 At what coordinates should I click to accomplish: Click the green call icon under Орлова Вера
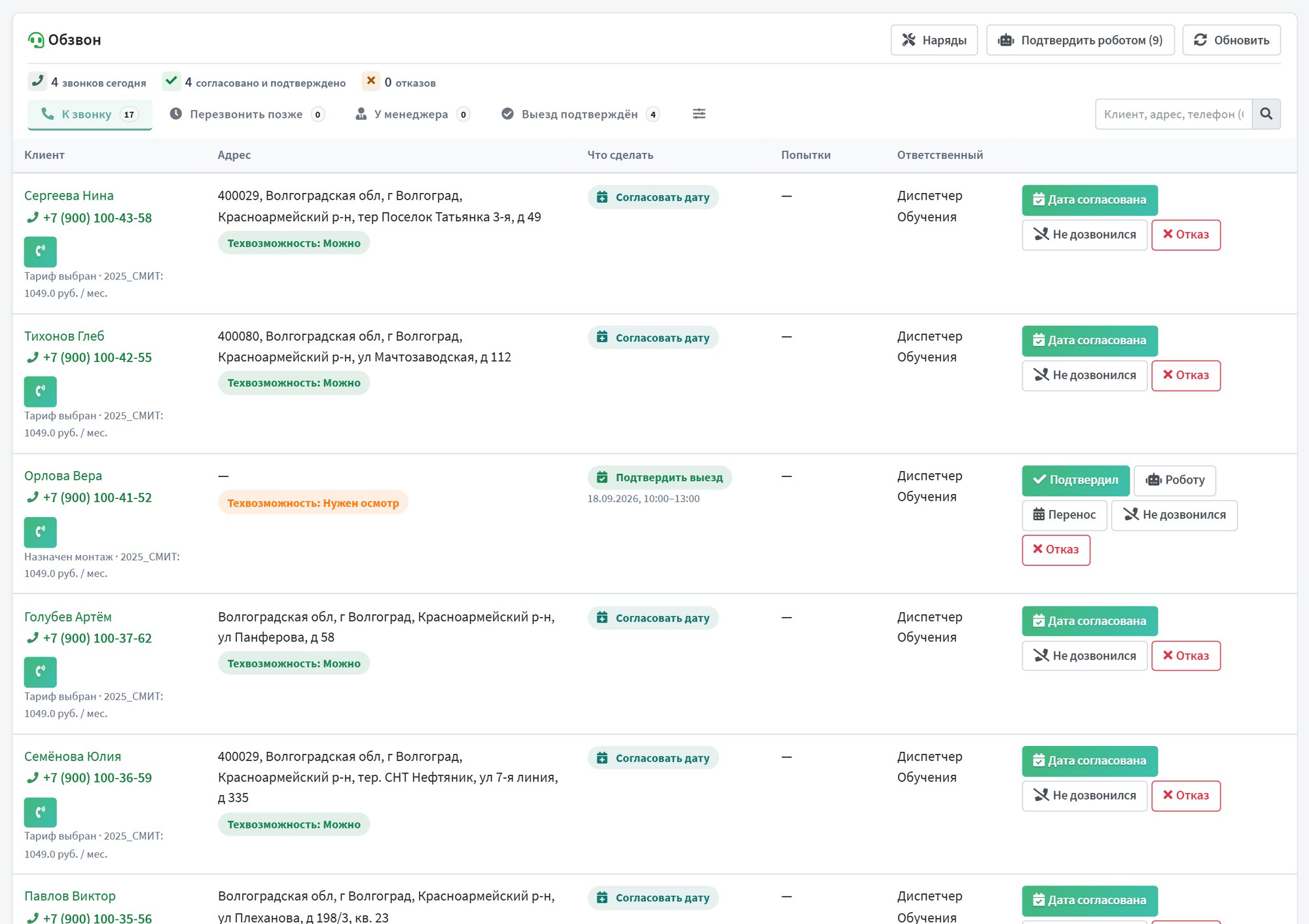41,532
